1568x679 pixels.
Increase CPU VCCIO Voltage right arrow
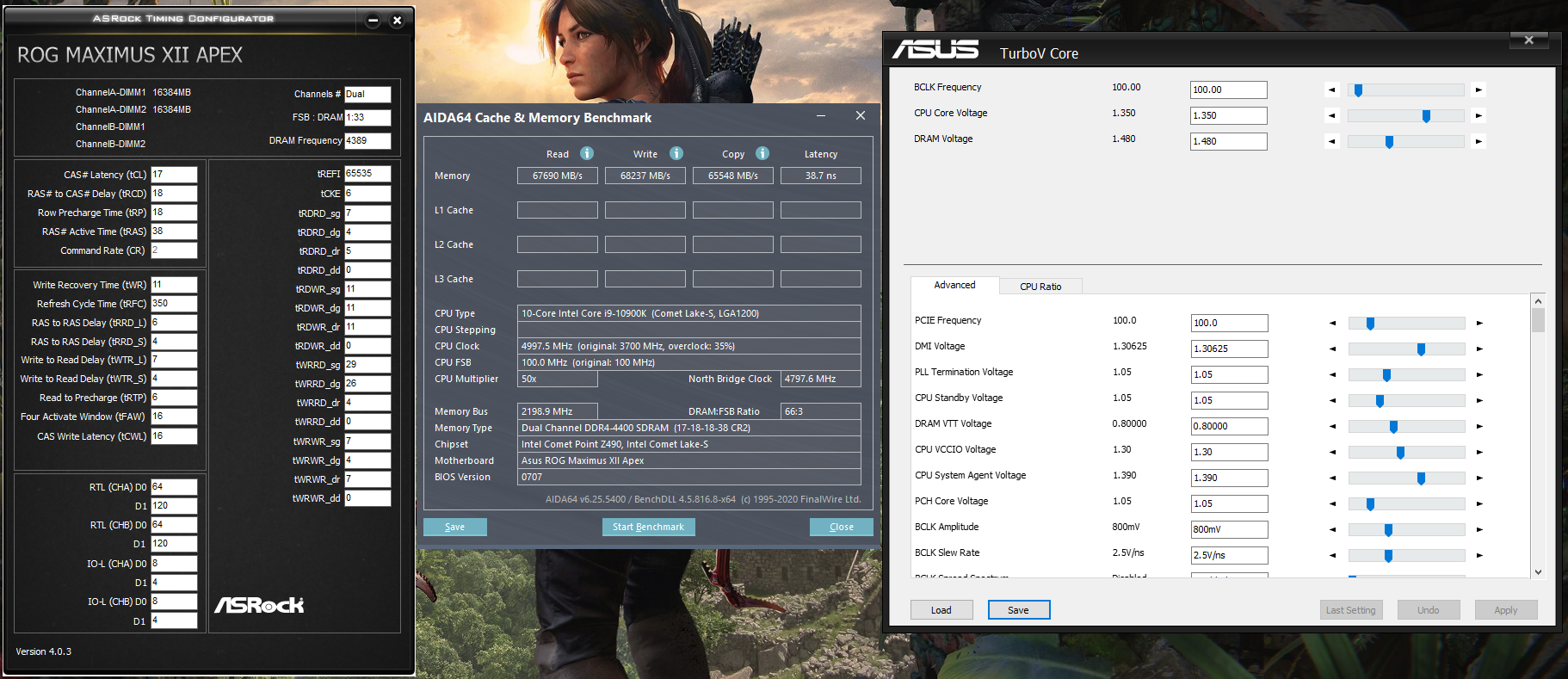click(1479, 452)
